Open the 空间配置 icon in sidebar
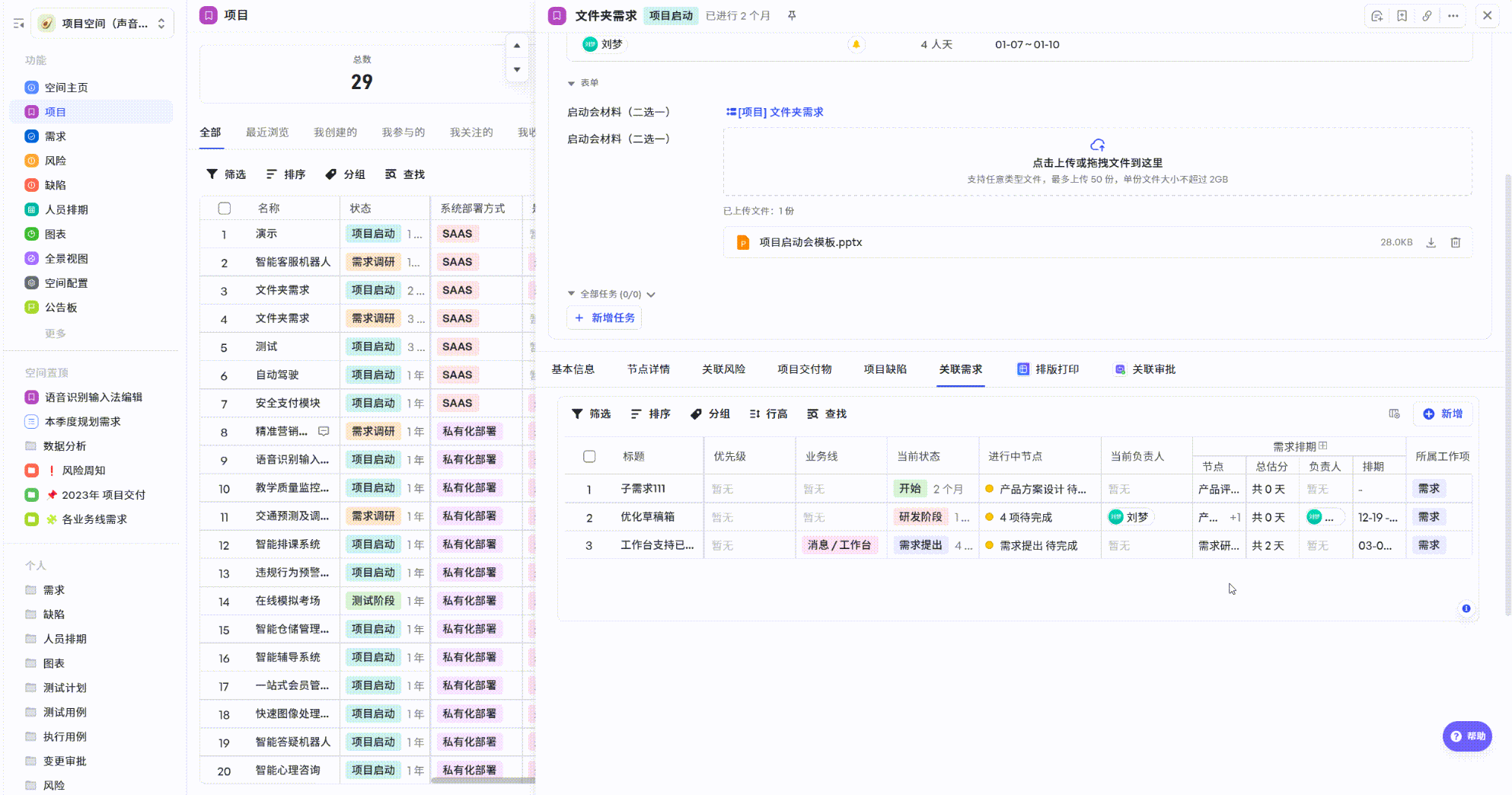 pyautogui.click(x=31, y=283)
